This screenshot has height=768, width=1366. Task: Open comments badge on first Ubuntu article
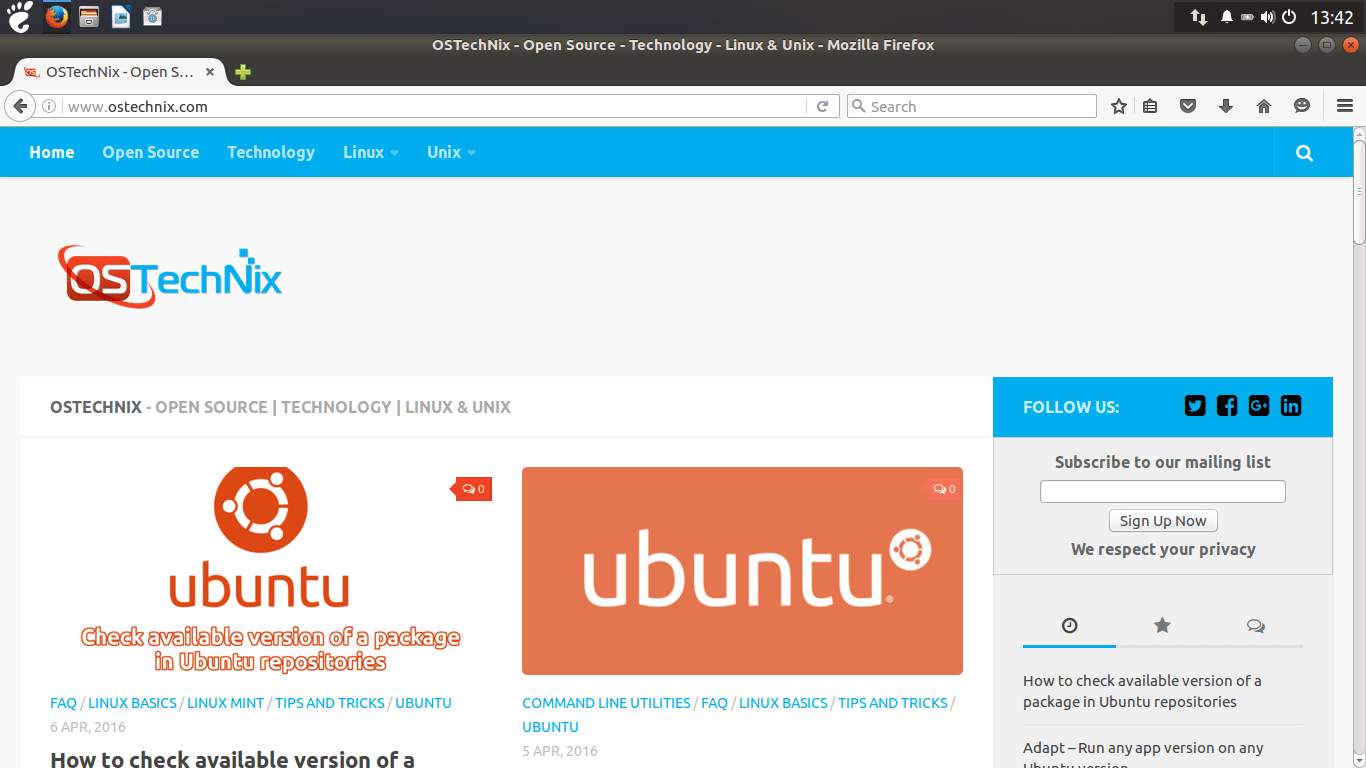(x=474, y=489)
